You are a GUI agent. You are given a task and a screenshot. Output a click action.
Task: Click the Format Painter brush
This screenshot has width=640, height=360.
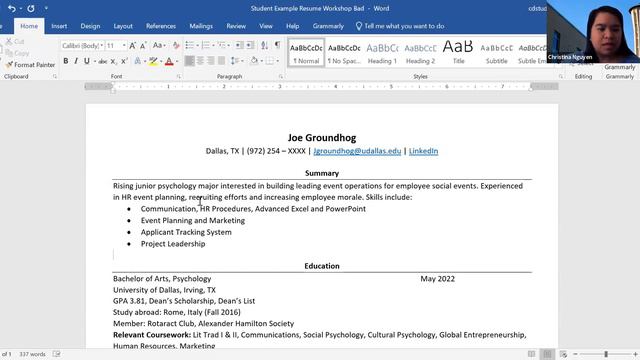pos(9,64)
